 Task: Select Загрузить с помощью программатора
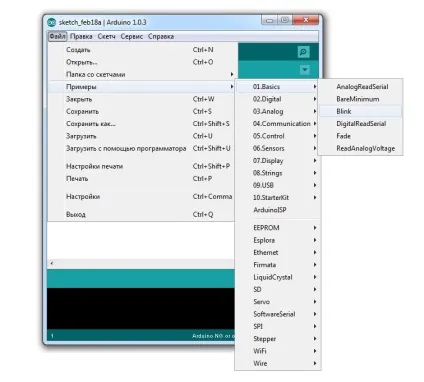[x=141, y=148]
